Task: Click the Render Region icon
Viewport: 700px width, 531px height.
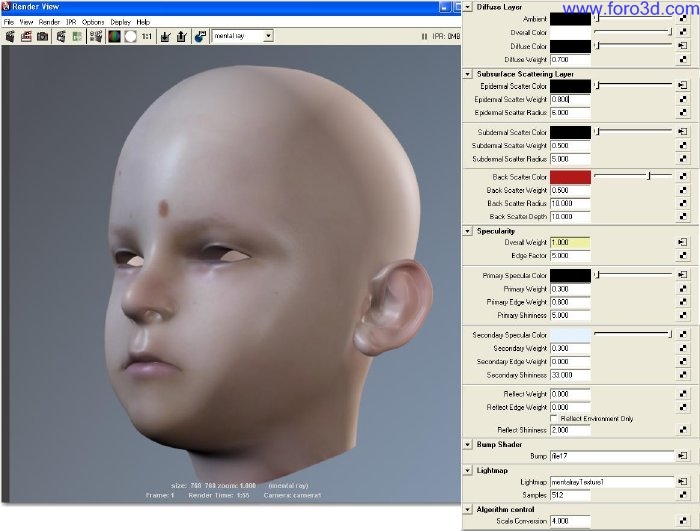Action: coord(26,36)
